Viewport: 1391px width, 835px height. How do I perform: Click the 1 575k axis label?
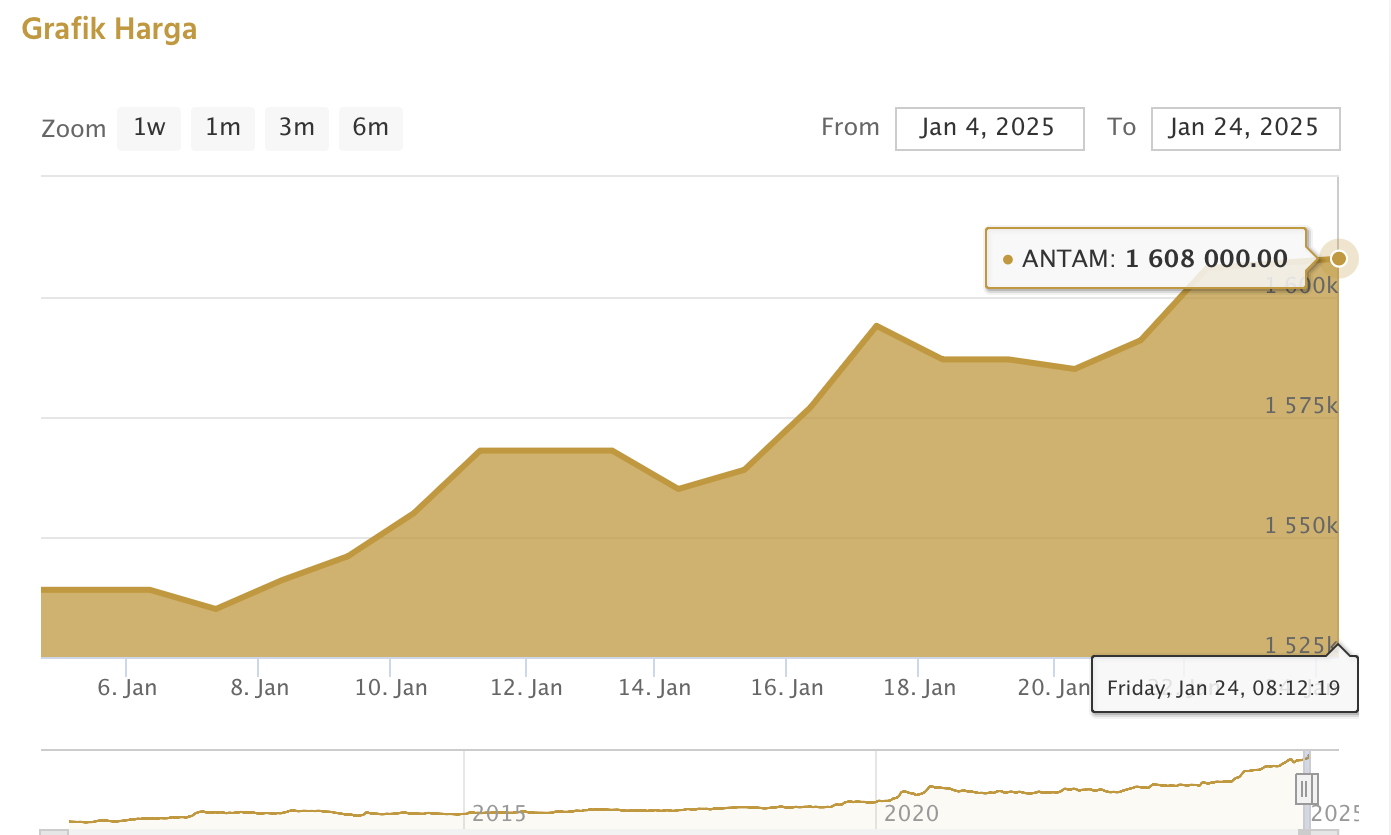pyautogui.click(x=1301, y=406)
